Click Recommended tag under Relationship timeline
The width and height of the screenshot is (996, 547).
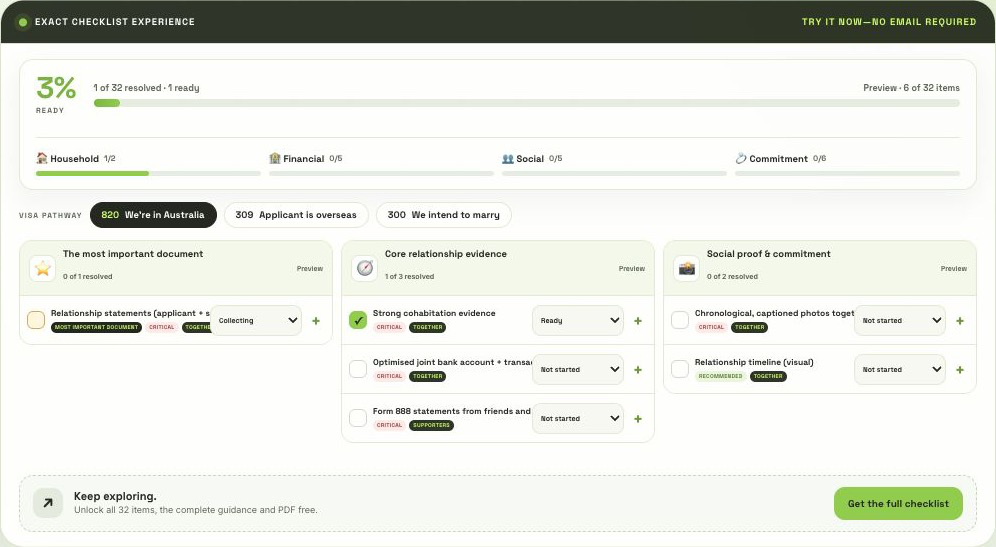720,376
